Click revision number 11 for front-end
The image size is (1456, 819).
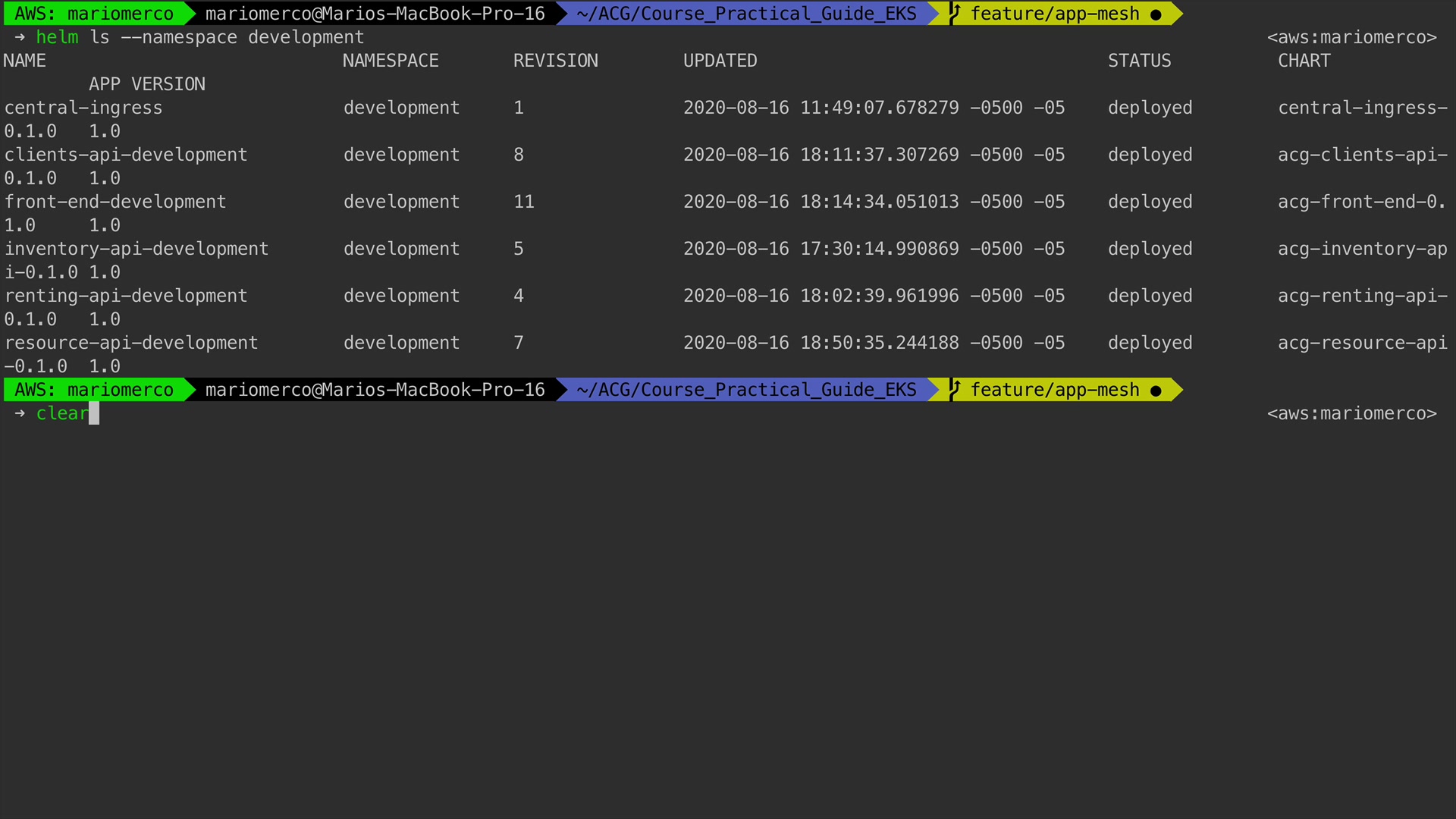coord(523,202)
